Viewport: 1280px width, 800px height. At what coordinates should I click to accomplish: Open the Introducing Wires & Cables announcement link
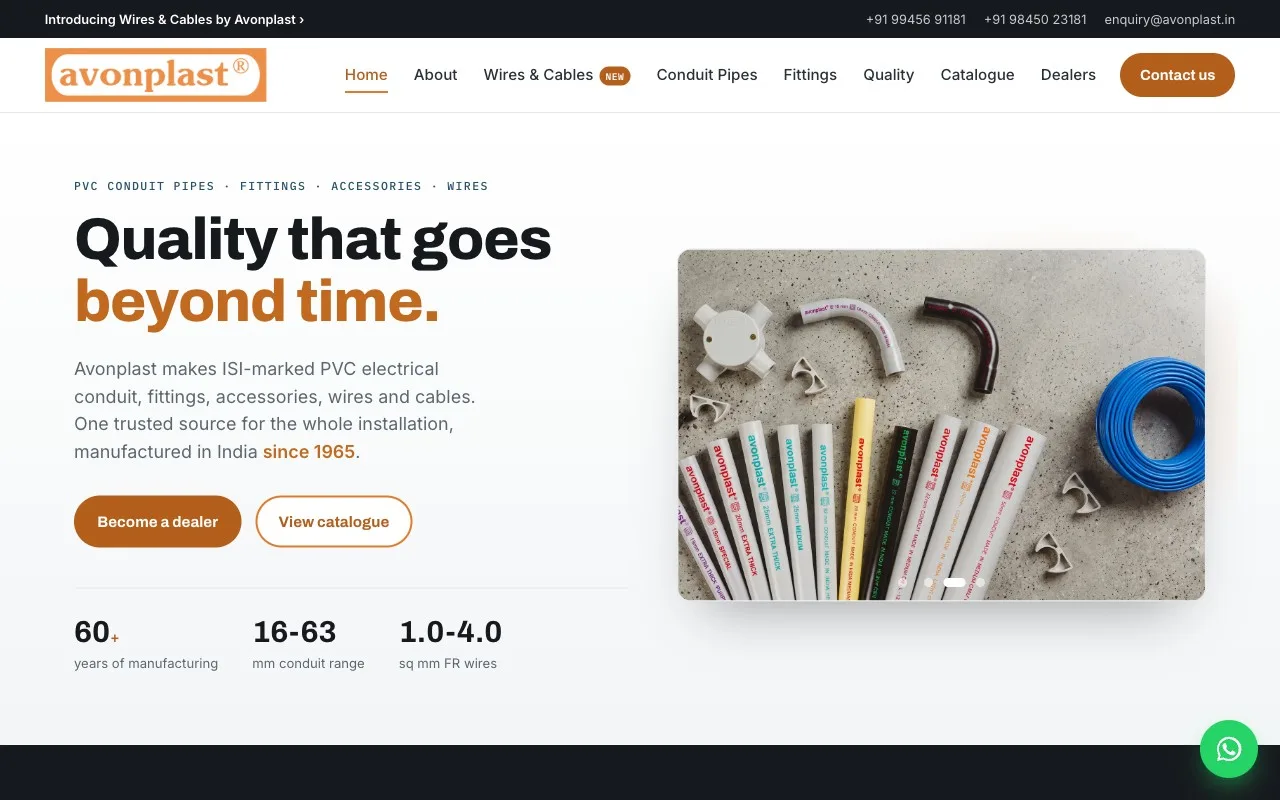(x=175, y=19)
